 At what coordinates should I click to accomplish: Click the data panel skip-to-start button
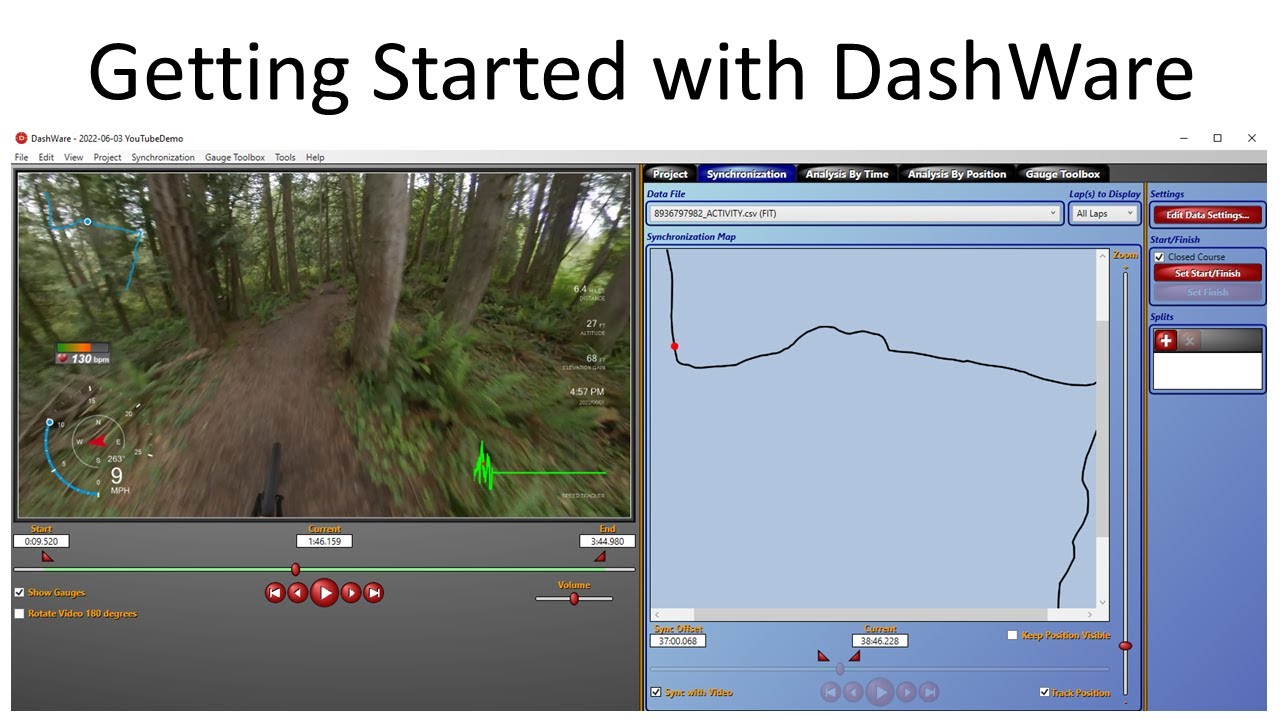pos(830,691)
